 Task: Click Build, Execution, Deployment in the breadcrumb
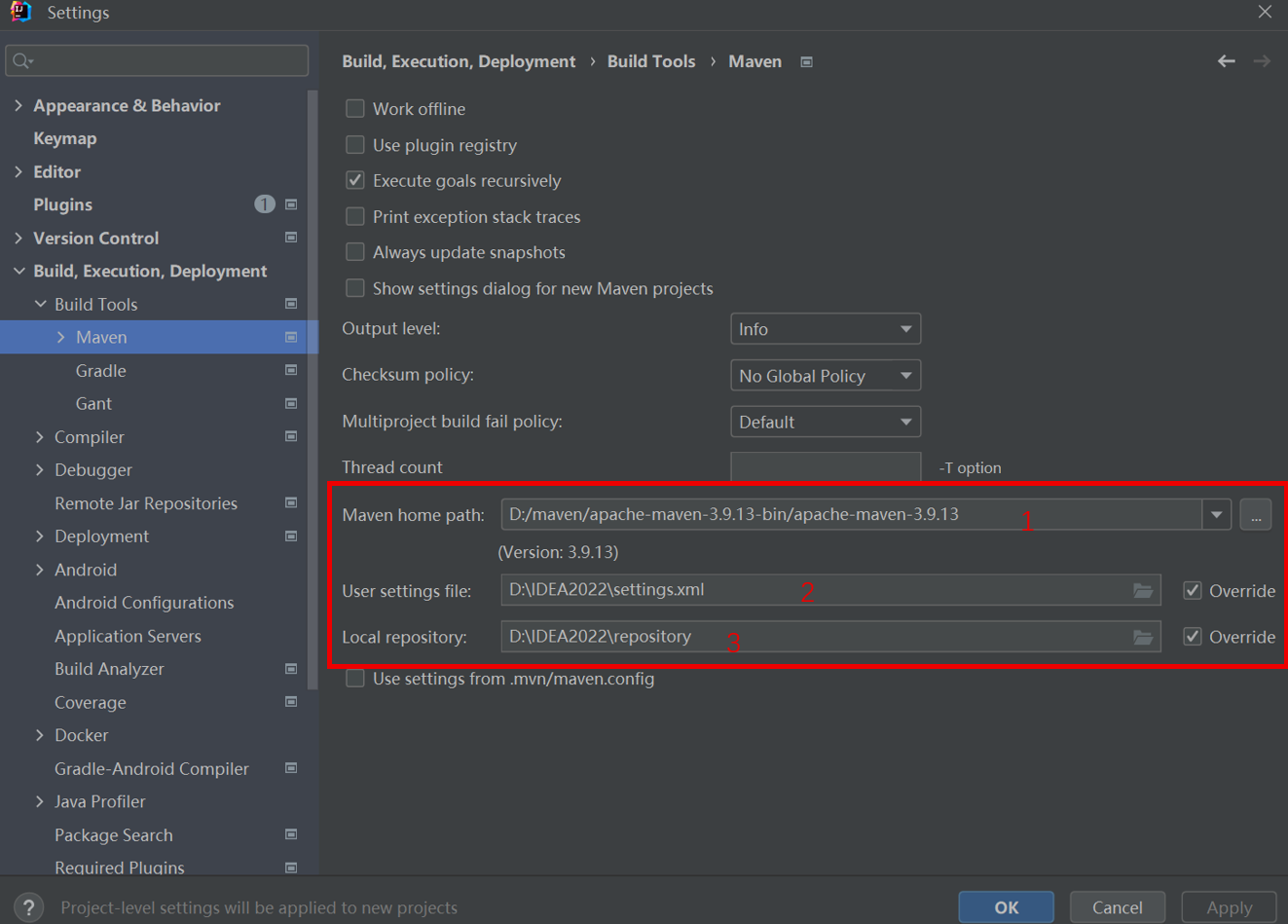[x=459, y=61]
